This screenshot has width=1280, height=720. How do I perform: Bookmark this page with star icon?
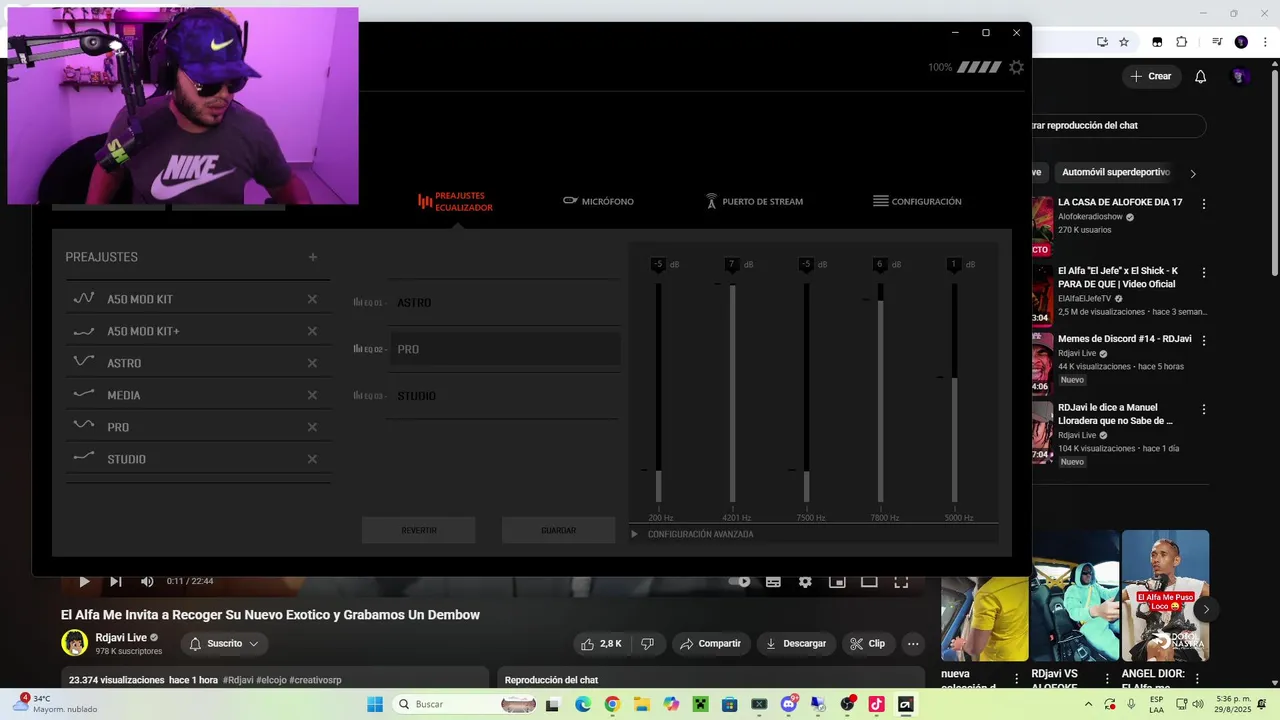(1124, 42)
